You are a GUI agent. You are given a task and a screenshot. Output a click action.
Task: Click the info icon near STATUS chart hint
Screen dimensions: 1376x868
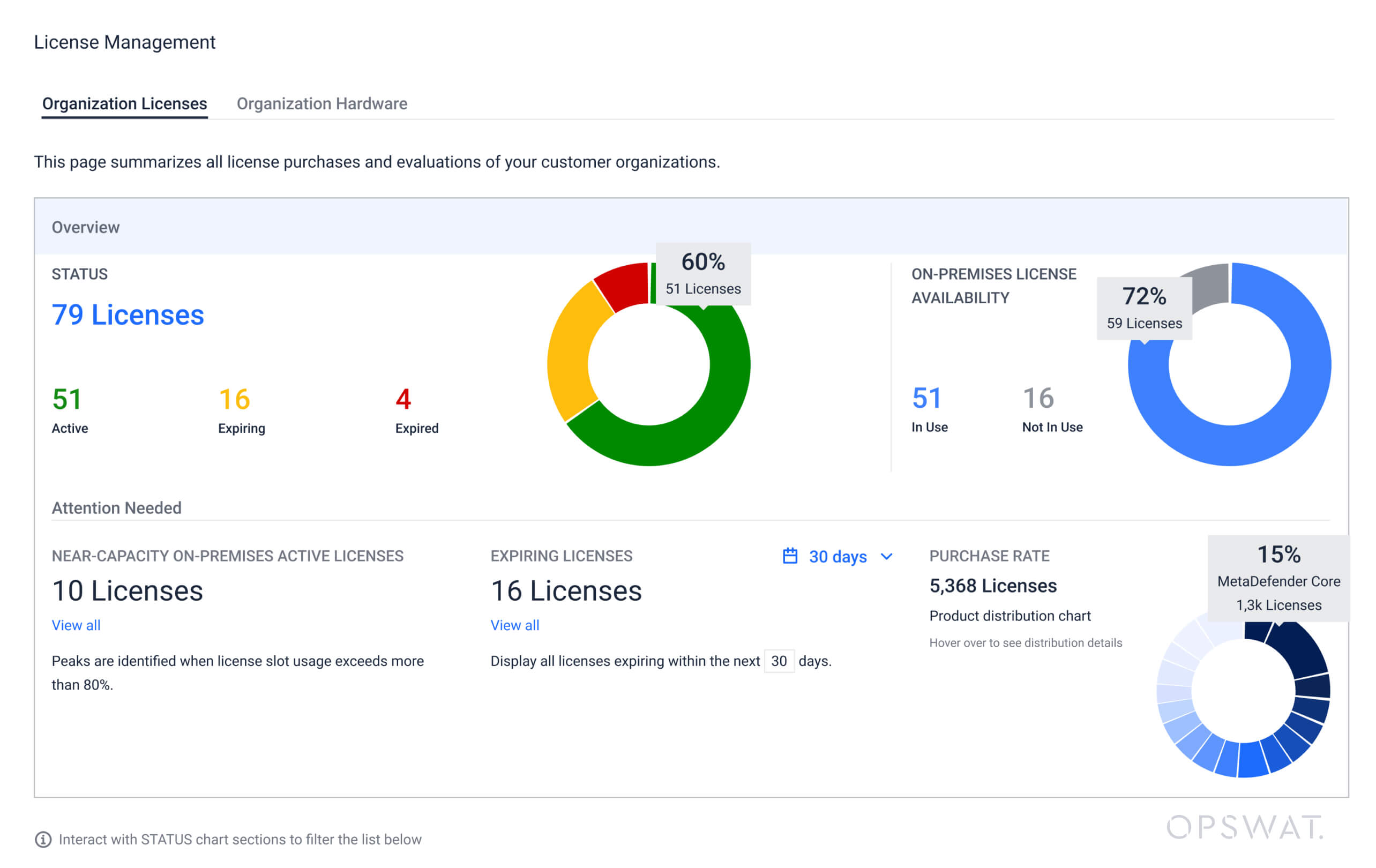click(43, 840)
